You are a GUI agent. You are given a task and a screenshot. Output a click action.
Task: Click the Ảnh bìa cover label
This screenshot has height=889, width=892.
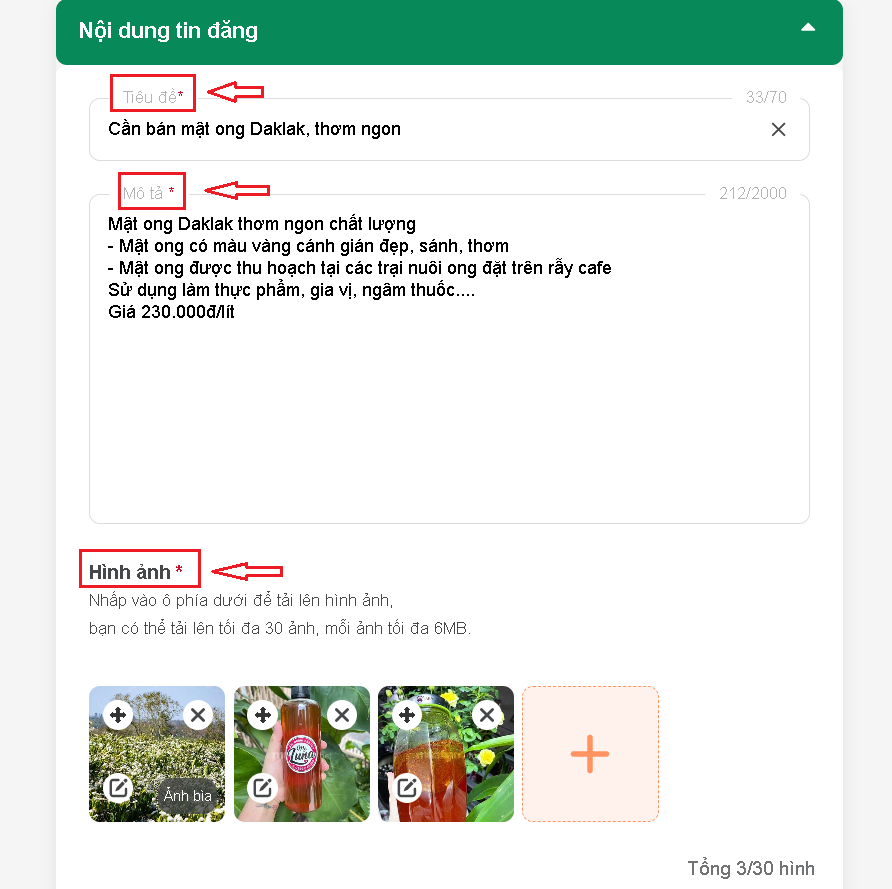click(x=187, y=795)
